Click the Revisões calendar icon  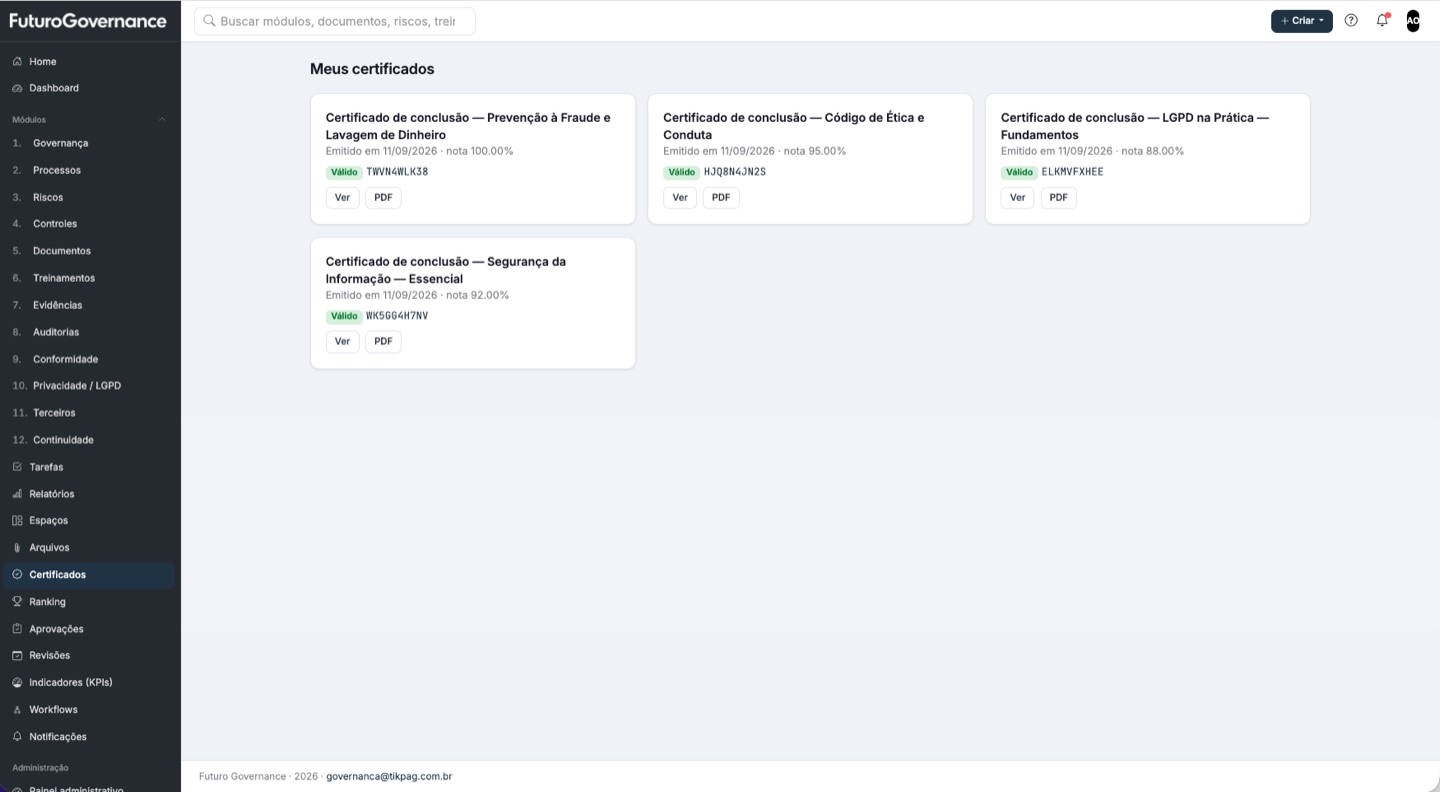(x=17, y=656)
